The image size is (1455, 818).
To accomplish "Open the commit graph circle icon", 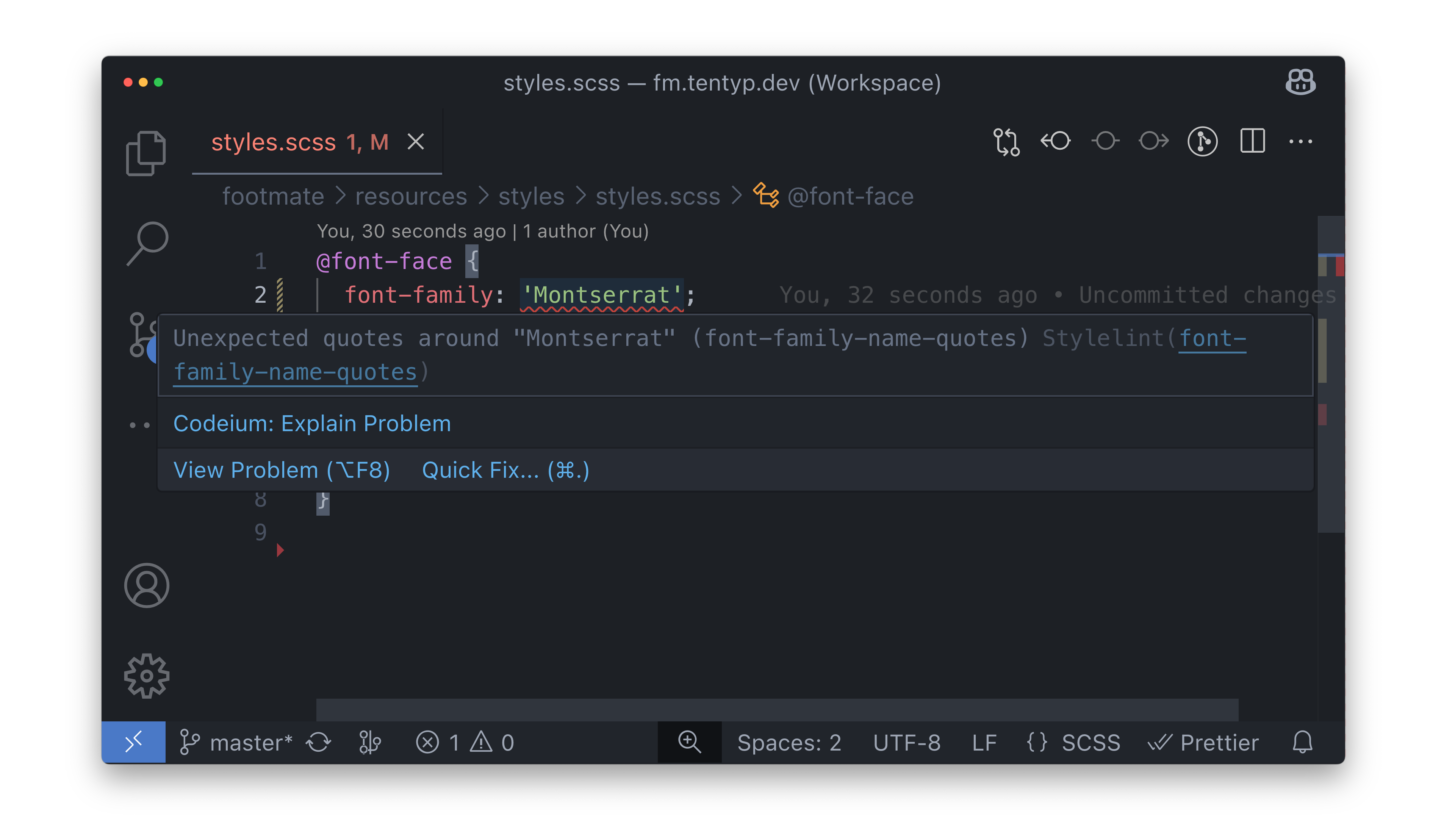I will coord(1202,142).
